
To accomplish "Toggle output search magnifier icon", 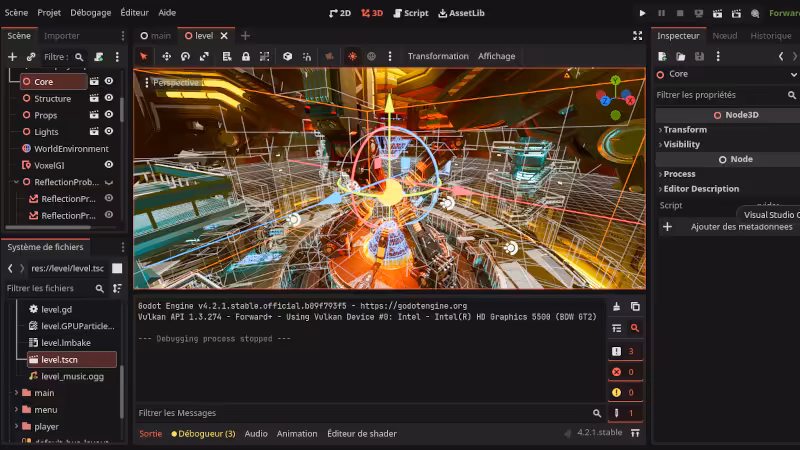I will pyautogui.click(x=635, y=328).
